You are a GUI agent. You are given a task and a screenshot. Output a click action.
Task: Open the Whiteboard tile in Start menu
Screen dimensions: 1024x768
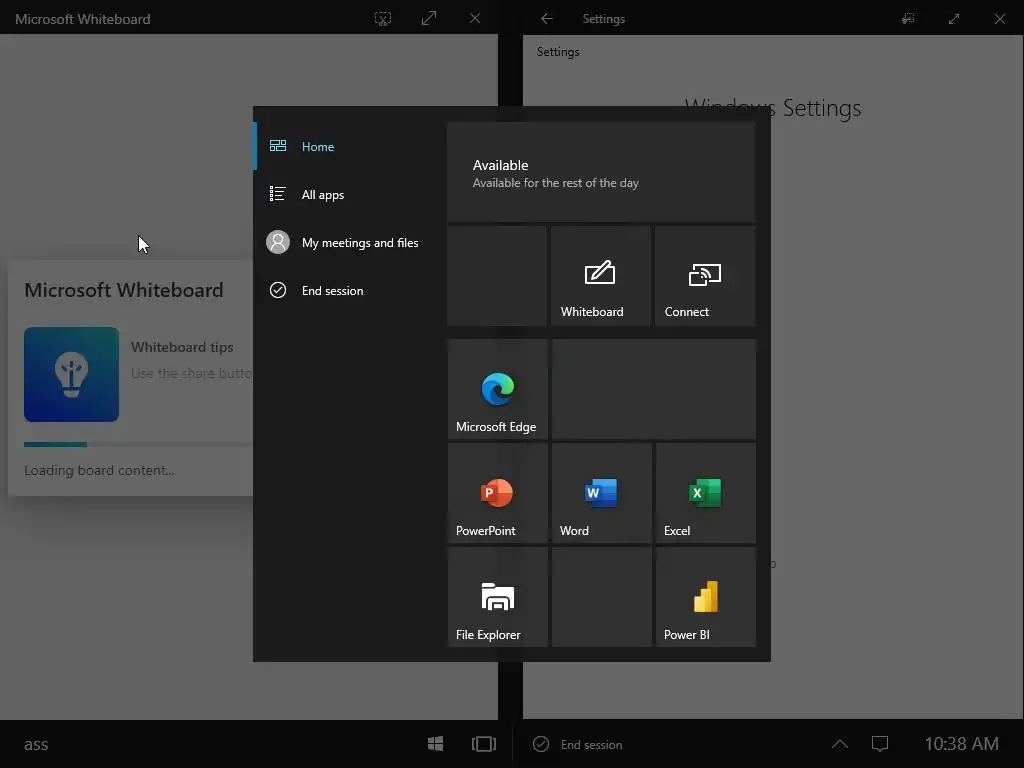click(x=601, y=276)
